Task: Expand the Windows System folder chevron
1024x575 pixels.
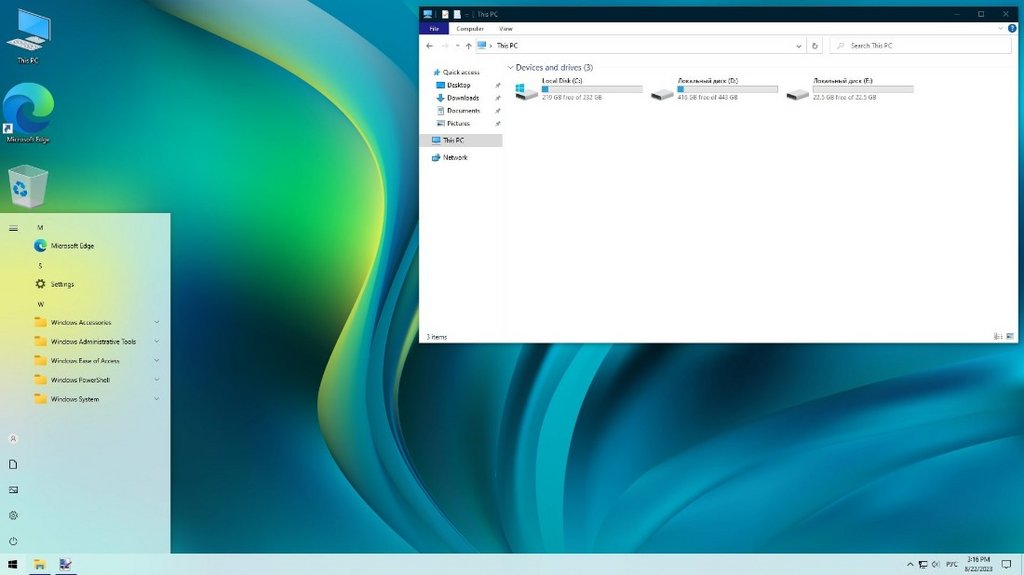Action: [x=157, y=399]
